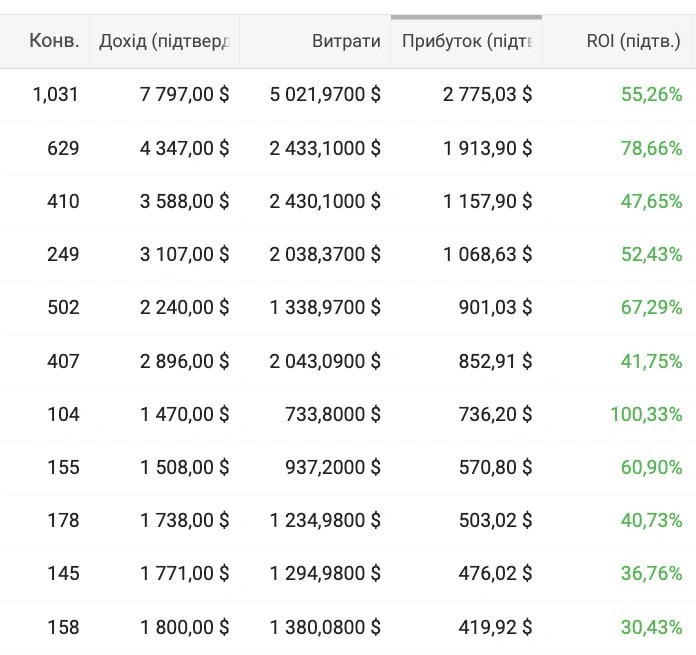Select income cell 3 107,00 $
Viewport: 696px width, 655px height.
point(185,254)
